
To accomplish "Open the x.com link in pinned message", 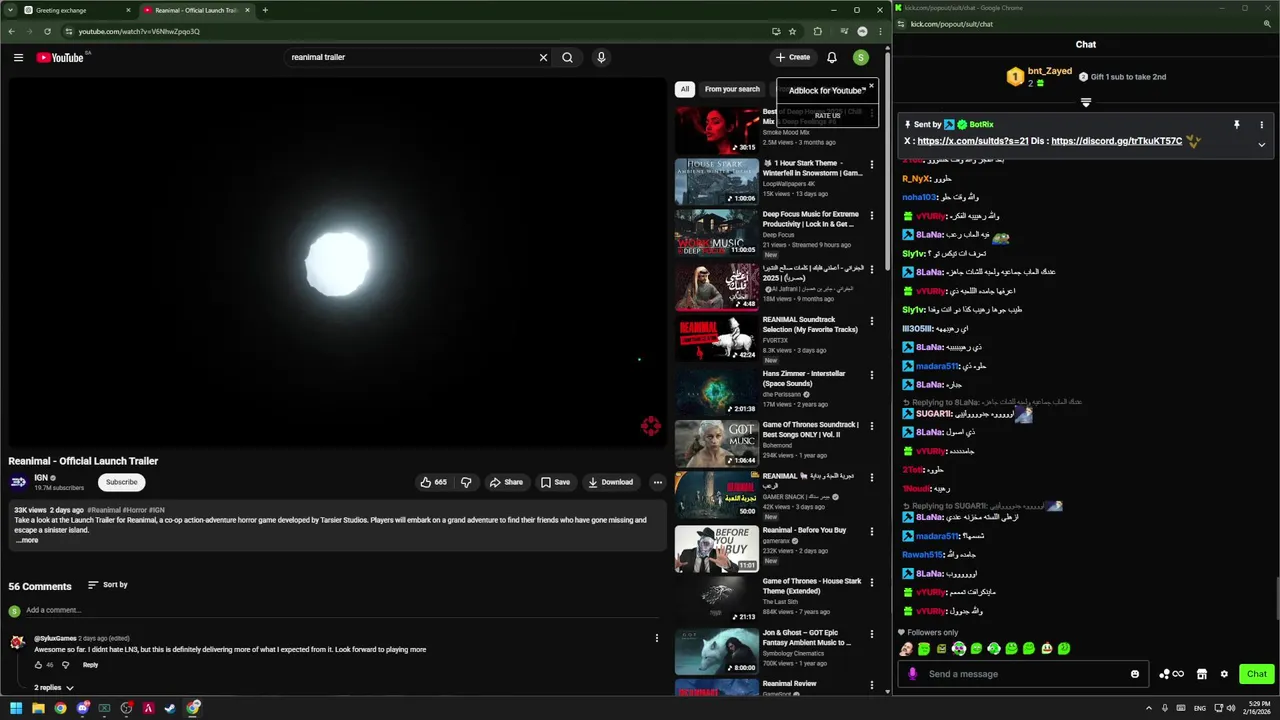I will click(x=973, y=141).
